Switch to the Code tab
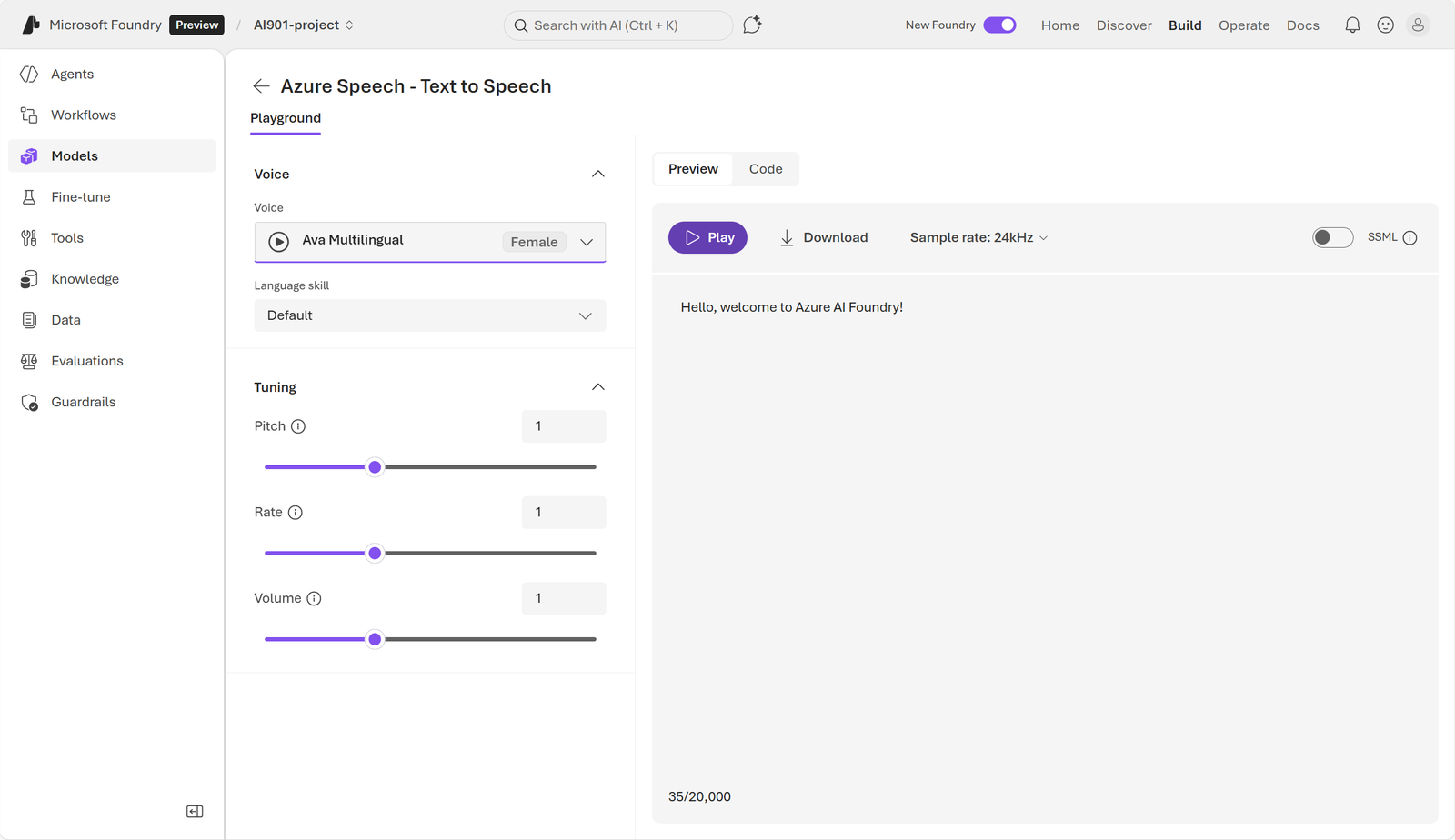1455x840 pixels. point(766,169)
